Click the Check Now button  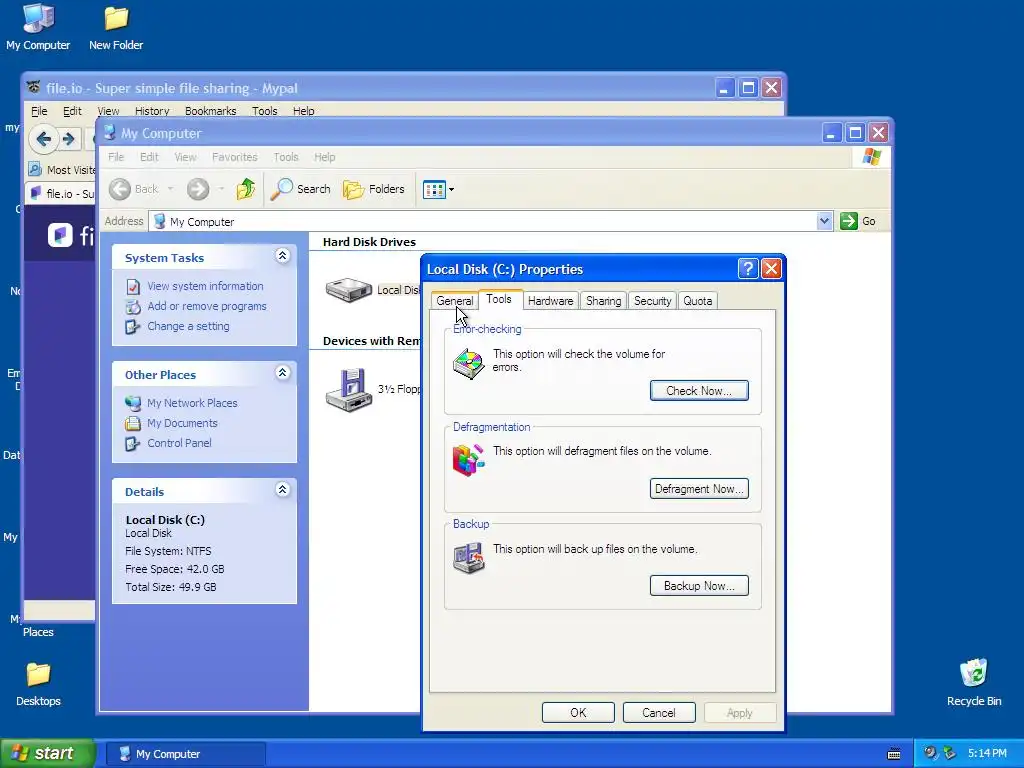pos(699,391)
